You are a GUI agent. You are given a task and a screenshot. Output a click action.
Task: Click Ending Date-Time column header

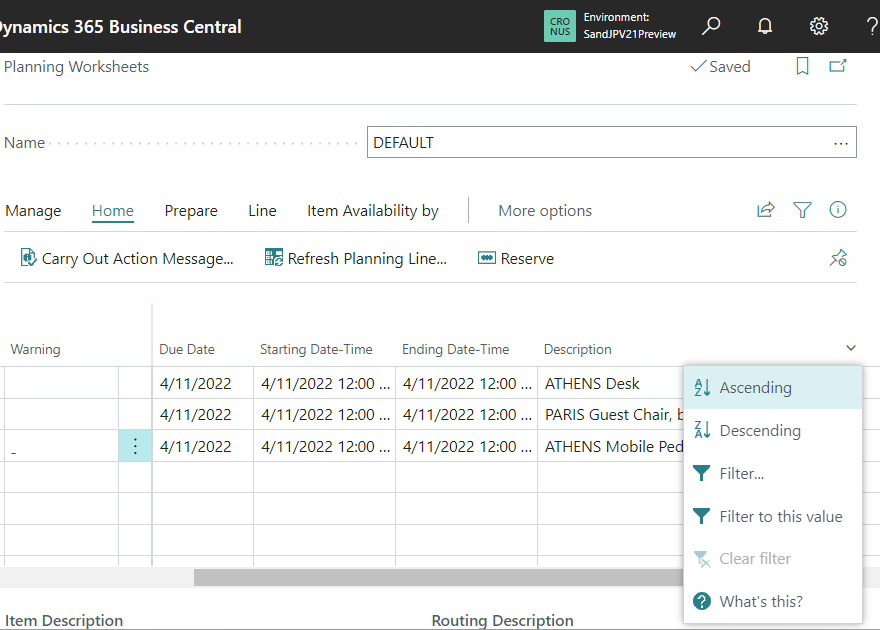tap(456, 350)
